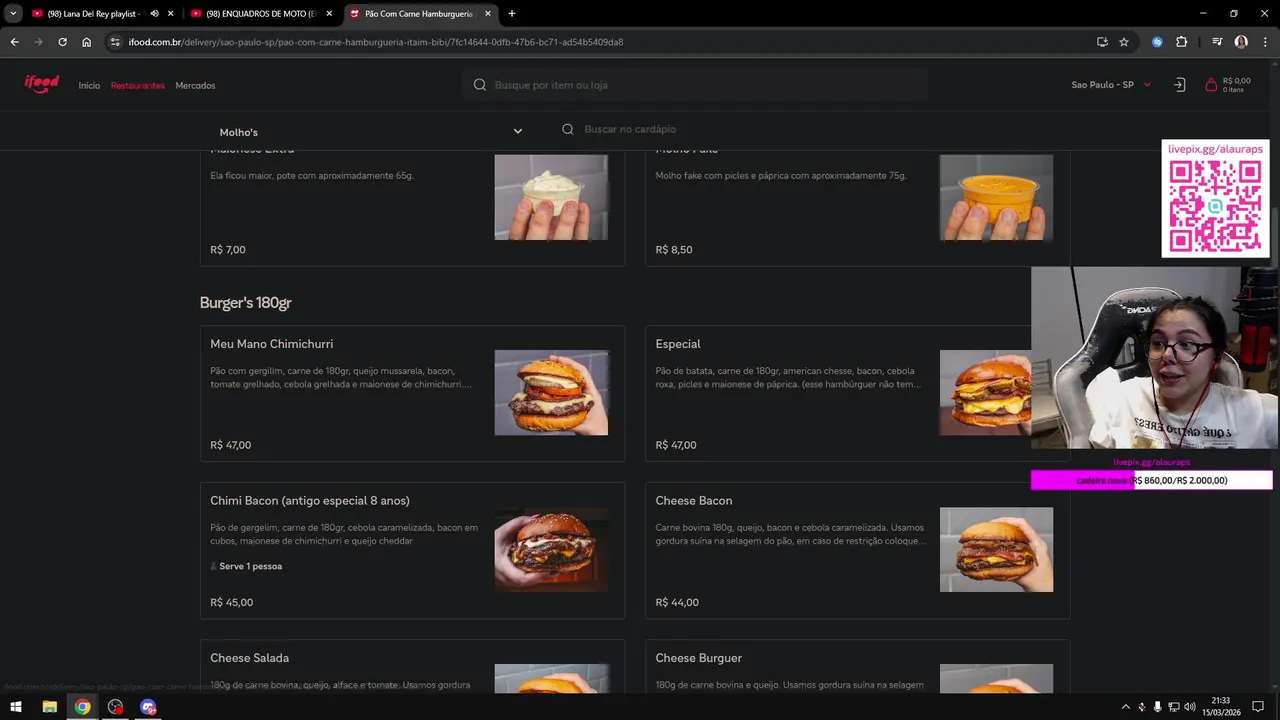This screenshot has height=720, width=1280.
Task: Click the R$ 7,00 price of Maionese Extra
Action: 228,250
